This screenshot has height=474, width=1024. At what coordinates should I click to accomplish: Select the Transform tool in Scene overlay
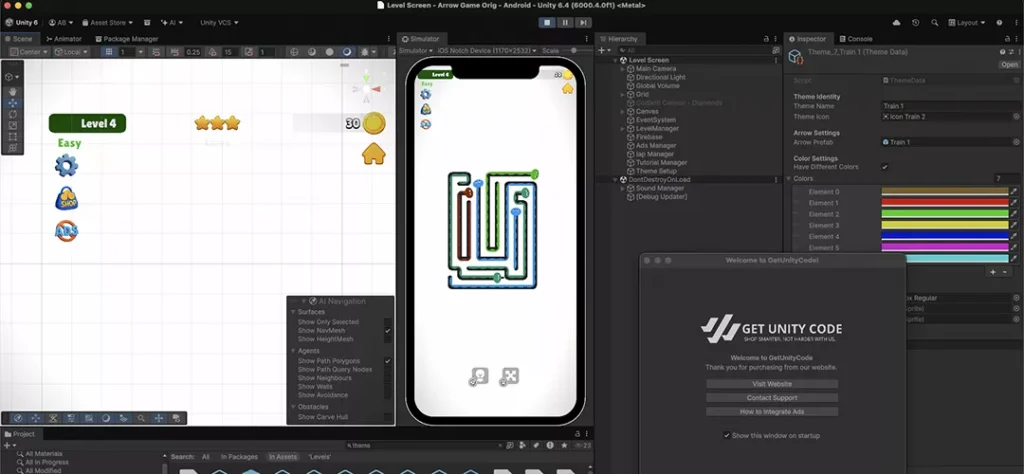[12, 148]
